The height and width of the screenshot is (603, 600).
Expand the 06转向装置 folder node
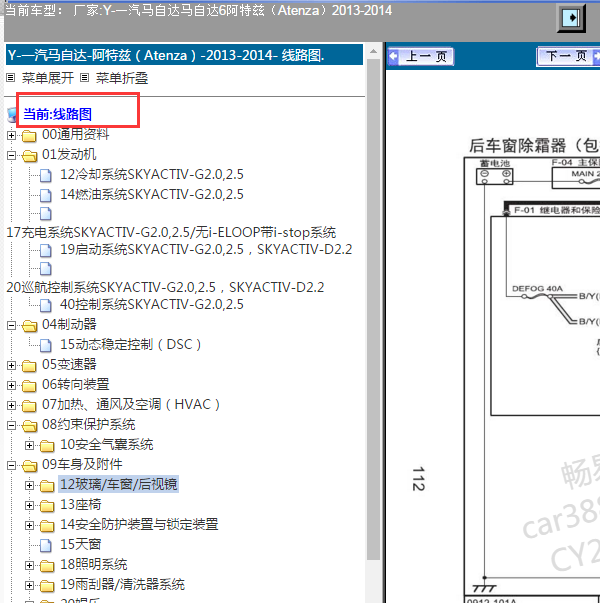[12, 385]
